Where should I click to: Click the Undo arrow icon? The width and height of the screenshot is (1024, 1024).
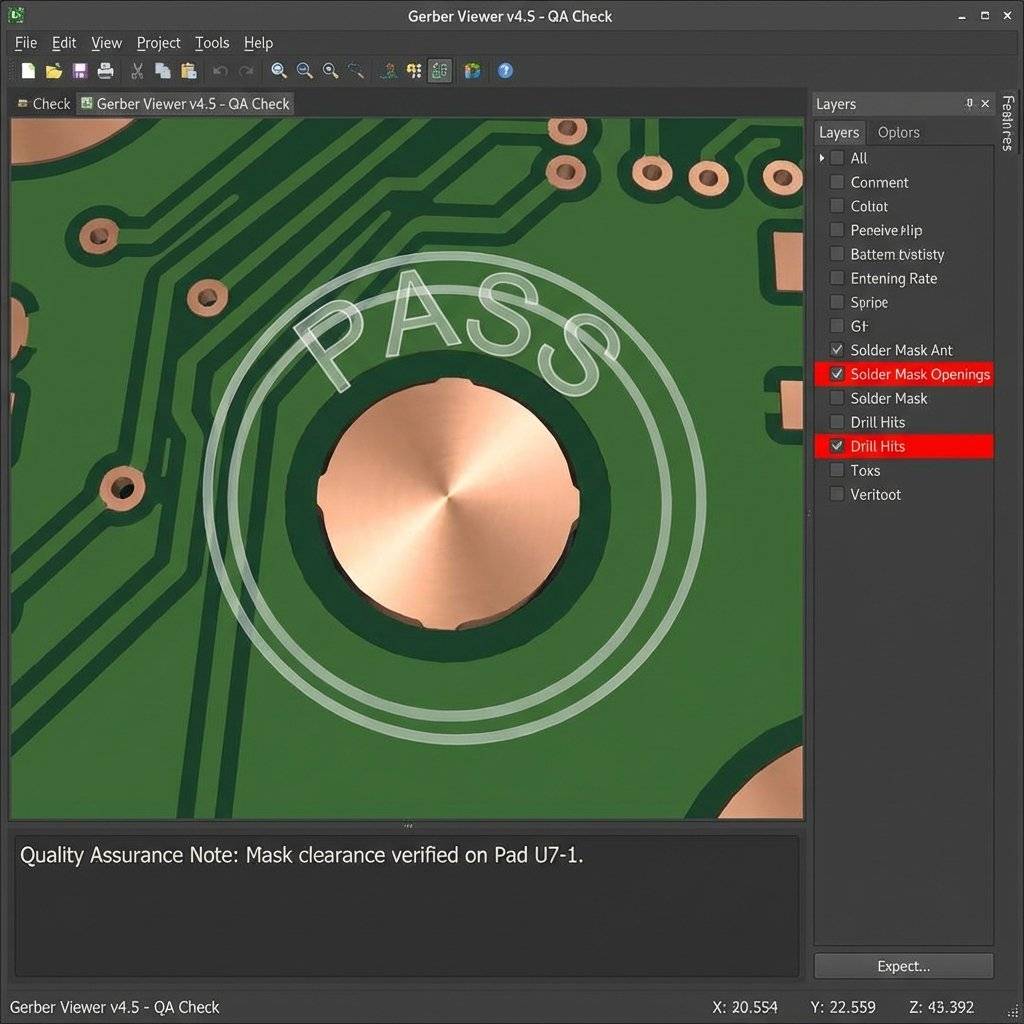[220, 71]
